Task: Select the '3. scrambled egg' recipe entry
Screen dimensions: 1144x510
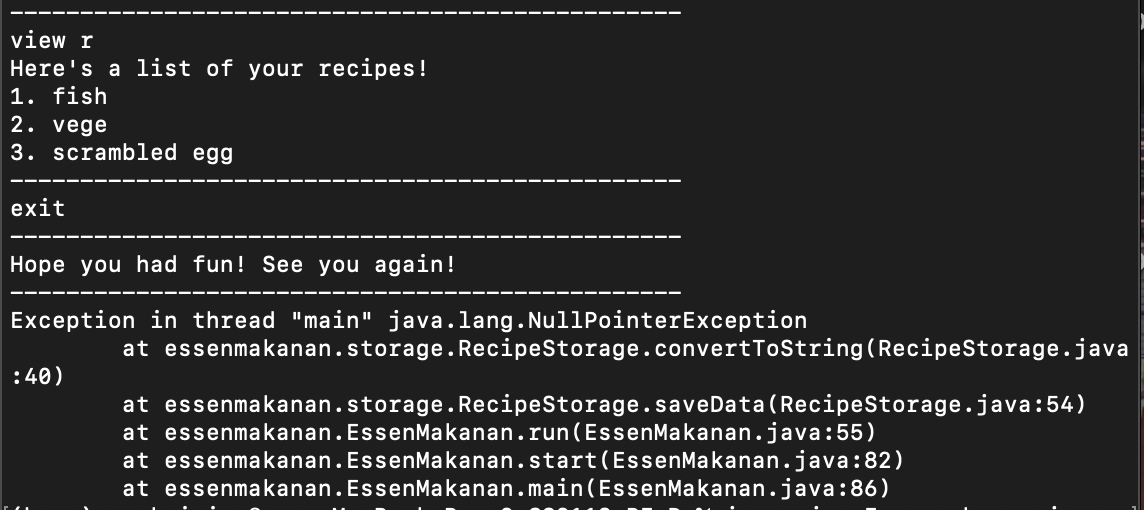Action: coord(122,152)
